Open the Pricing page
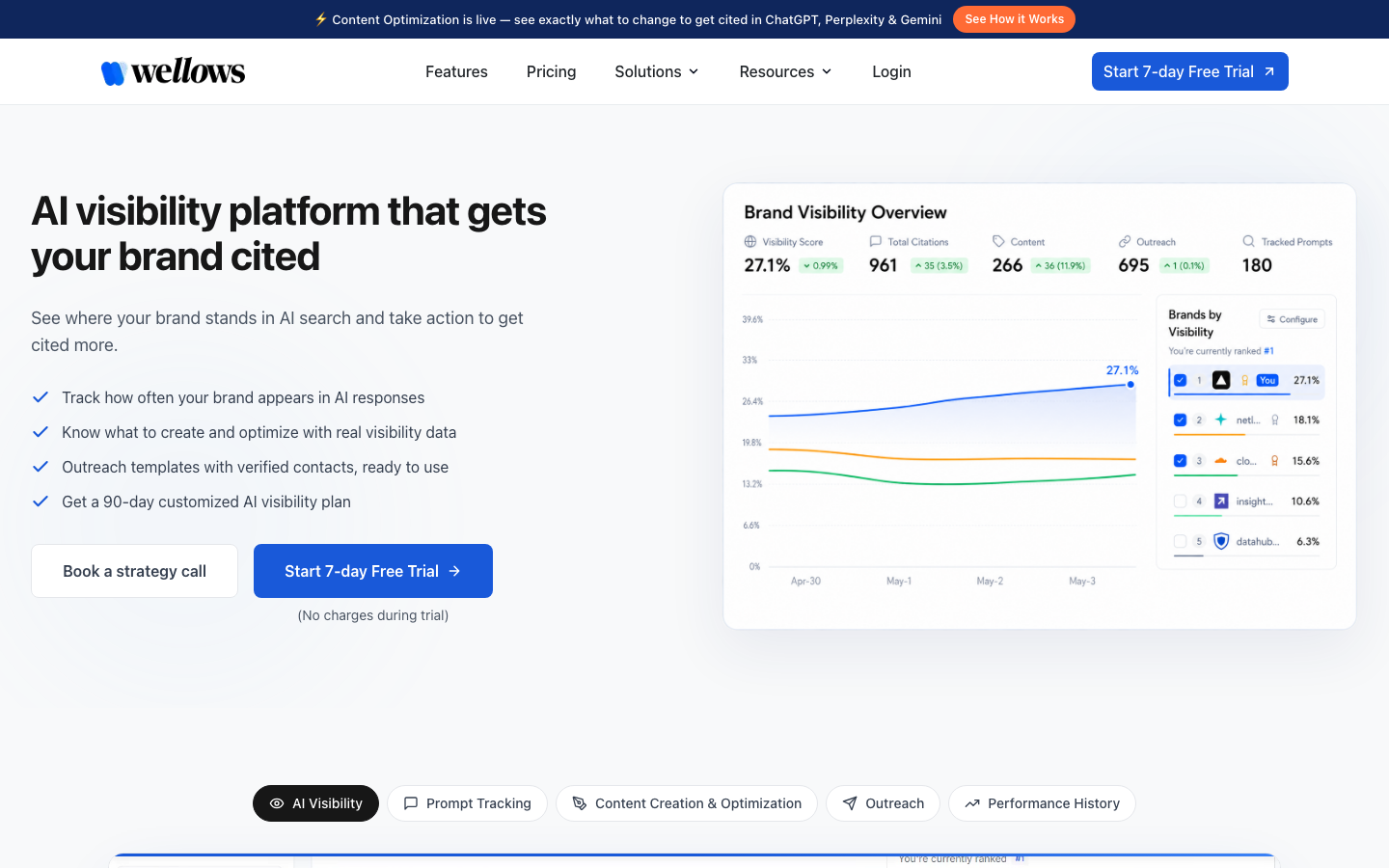This screenshot has height=868, width=1389. pyautogui.click(x=551, y=71)
